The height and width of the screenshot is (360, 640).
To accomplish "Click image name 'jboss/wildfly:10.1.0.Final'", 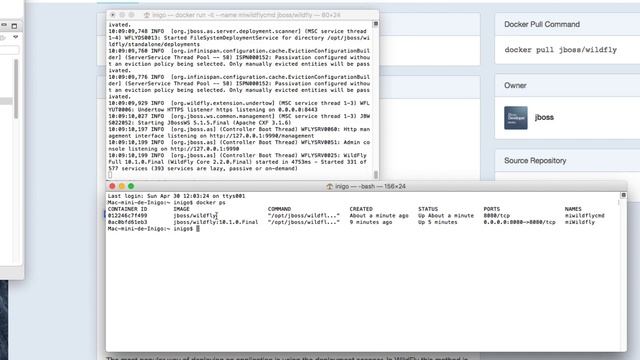I will (x=216, y=222).
